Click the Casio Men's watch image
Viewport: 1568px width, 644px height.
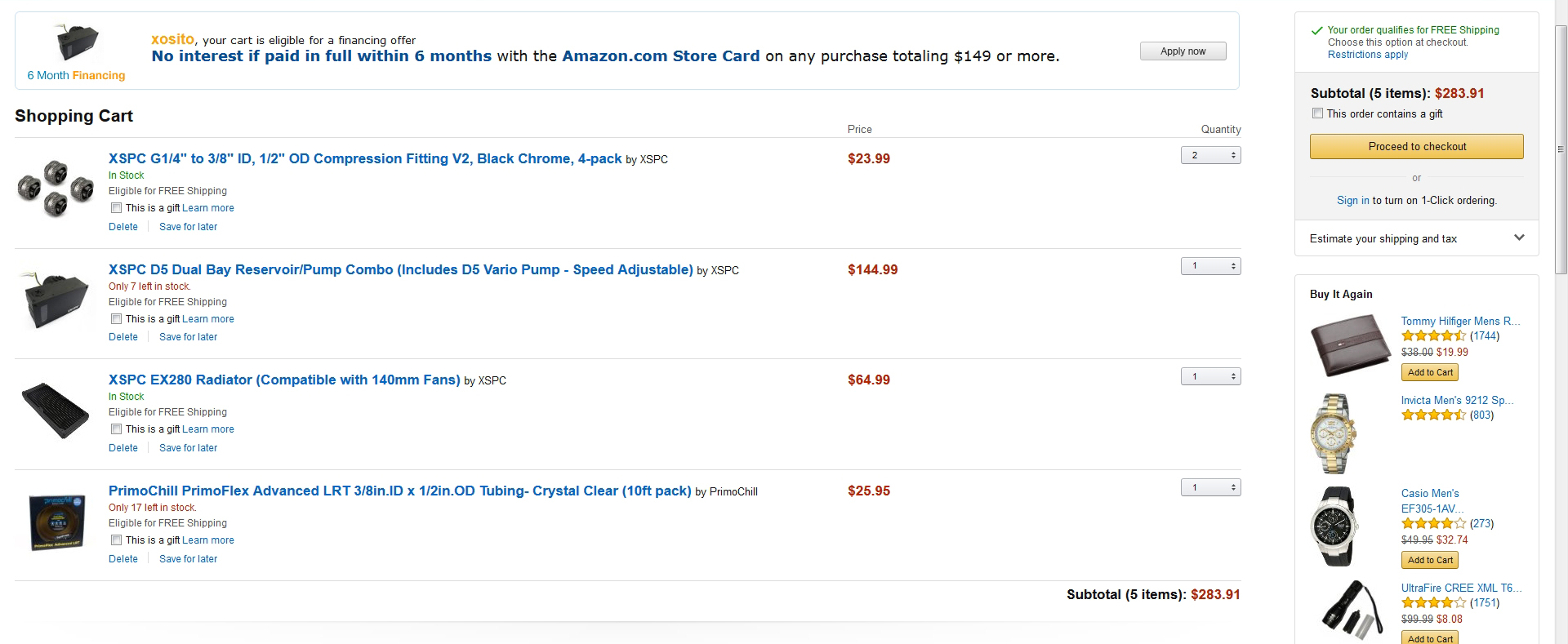point(1334,526)
